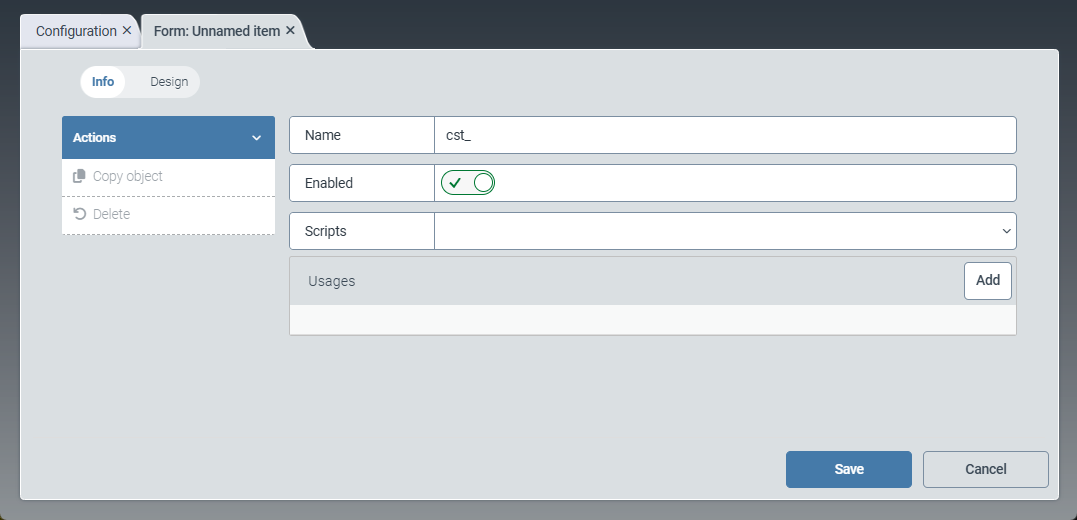The image size is (1077, 520).
Task: Collapse the Actions panel chevron
Action: point(256,138)
